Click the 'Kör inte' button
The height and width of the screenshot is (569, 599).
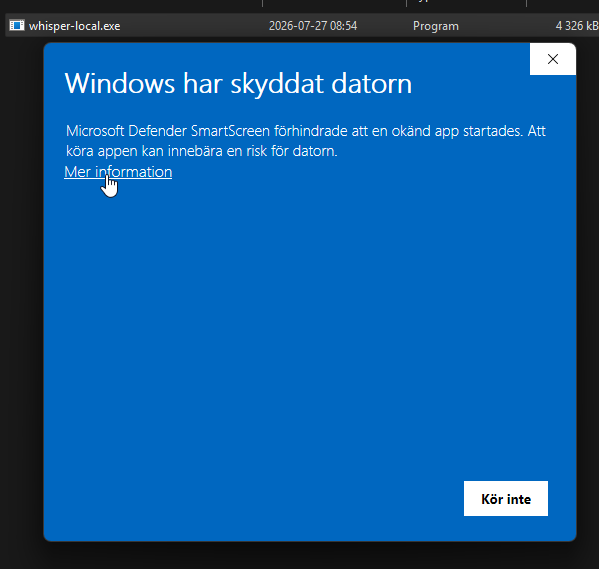506,499
